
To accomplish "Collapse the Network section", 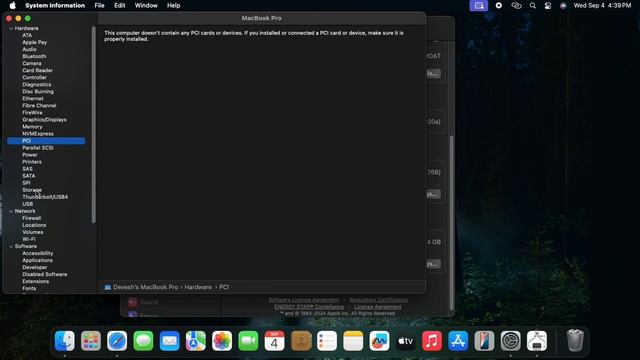I will point(11,211).
